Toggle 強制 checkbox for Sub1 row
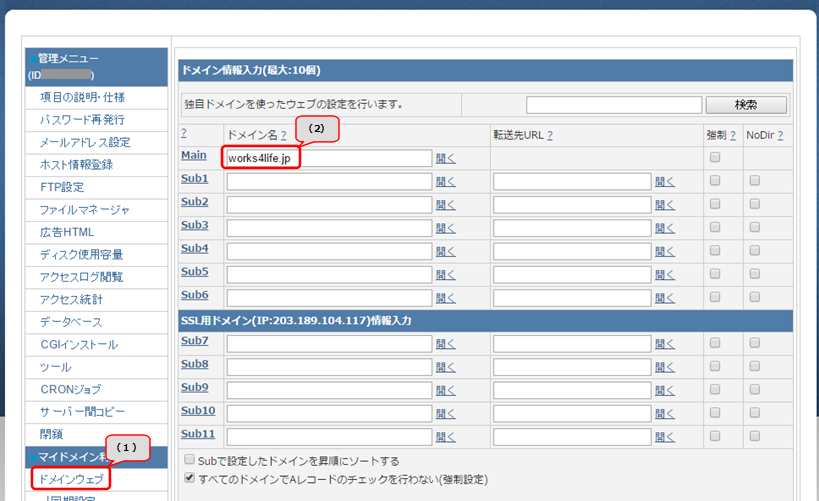819x501 pixels. pyautogui.click(x=715, y=180)
